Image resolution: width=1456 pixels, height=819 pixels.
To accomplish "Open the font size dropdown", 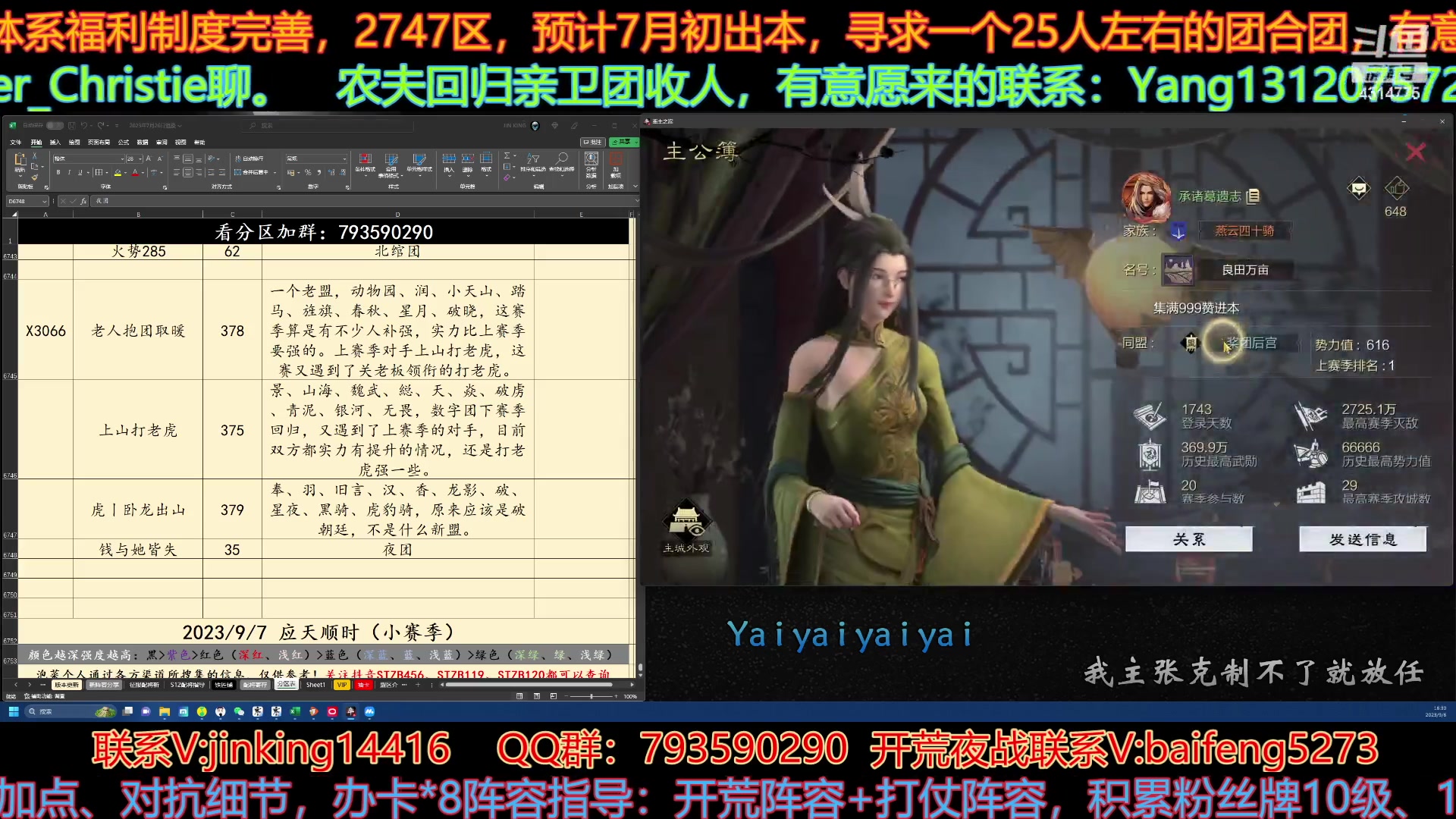I will [140, 158].
